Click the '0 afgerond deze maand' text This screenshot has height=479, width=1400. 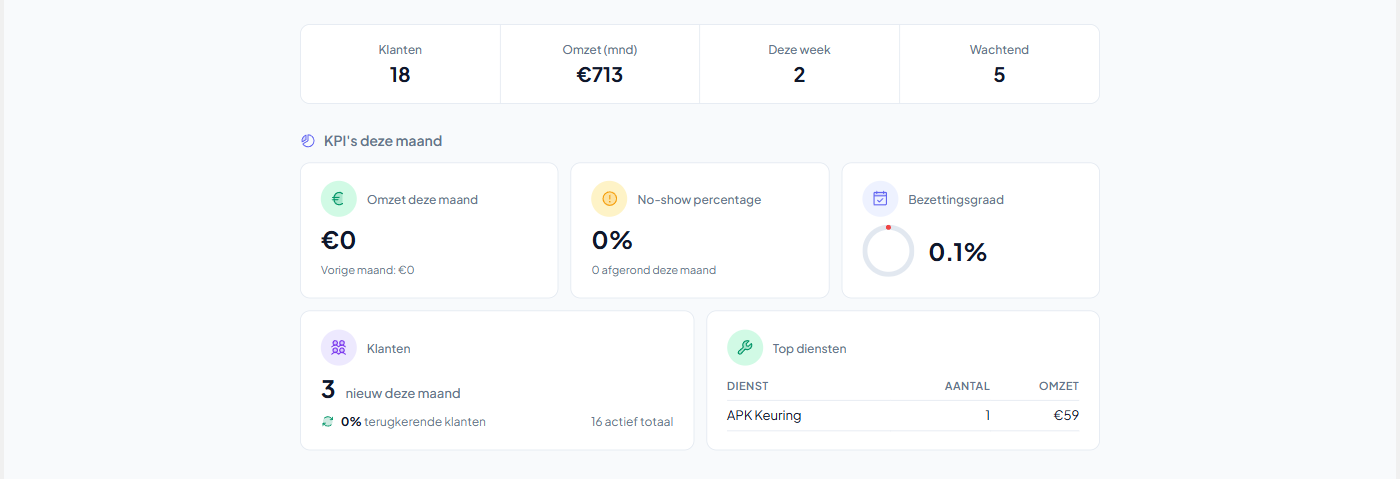(654, 270)
